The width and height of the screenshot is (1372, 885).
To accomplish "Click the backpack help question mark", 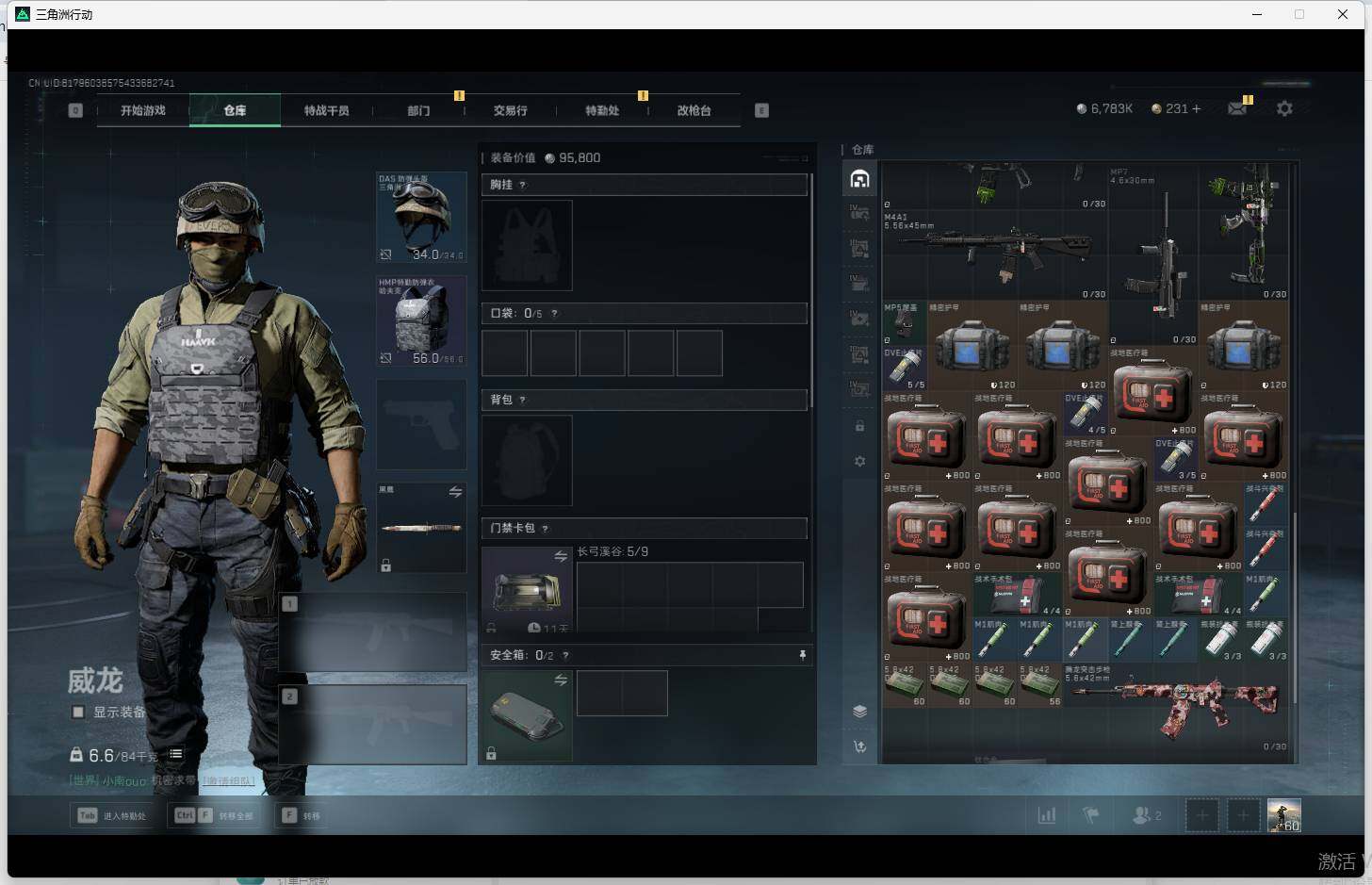I will 522,400.
